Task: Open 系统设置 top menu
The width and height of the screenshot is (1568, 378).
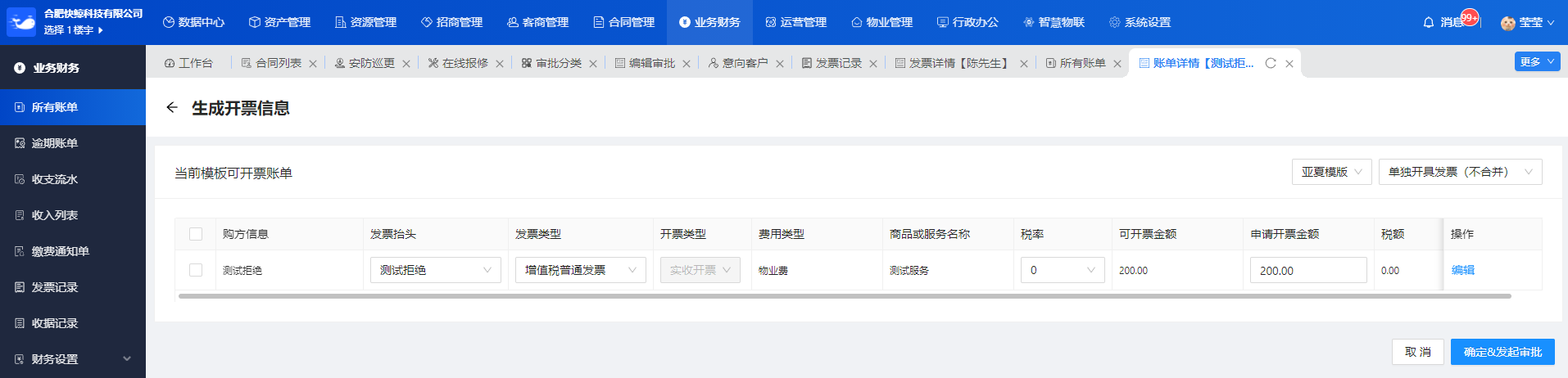Action: coord(1140,22)
